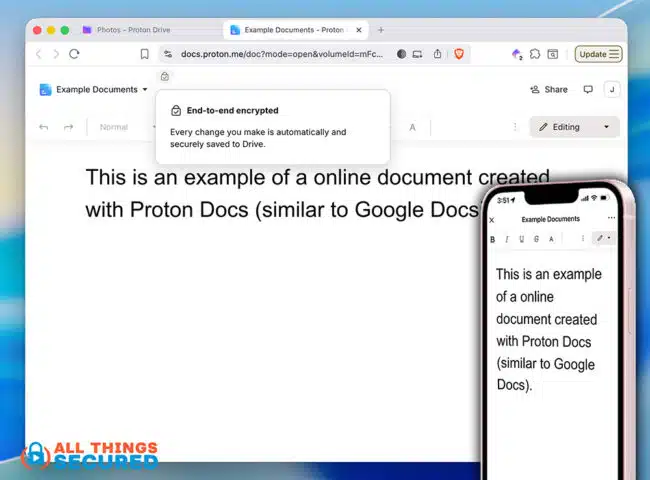650x480 pixels.
Task: Open the phone pencil editing mode dropdown
Action: (x=604, y=238)
